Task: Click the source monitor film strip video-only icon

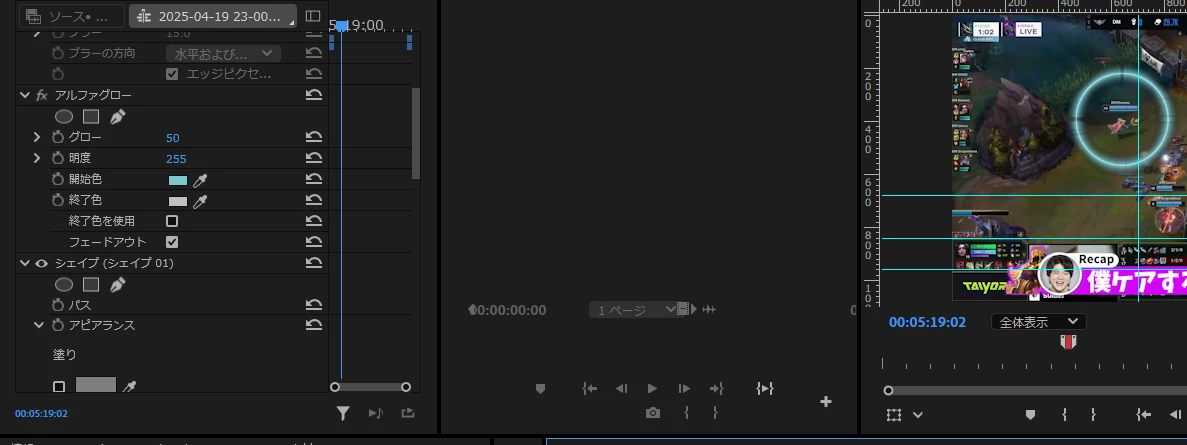Action: [x=684, y=309]
